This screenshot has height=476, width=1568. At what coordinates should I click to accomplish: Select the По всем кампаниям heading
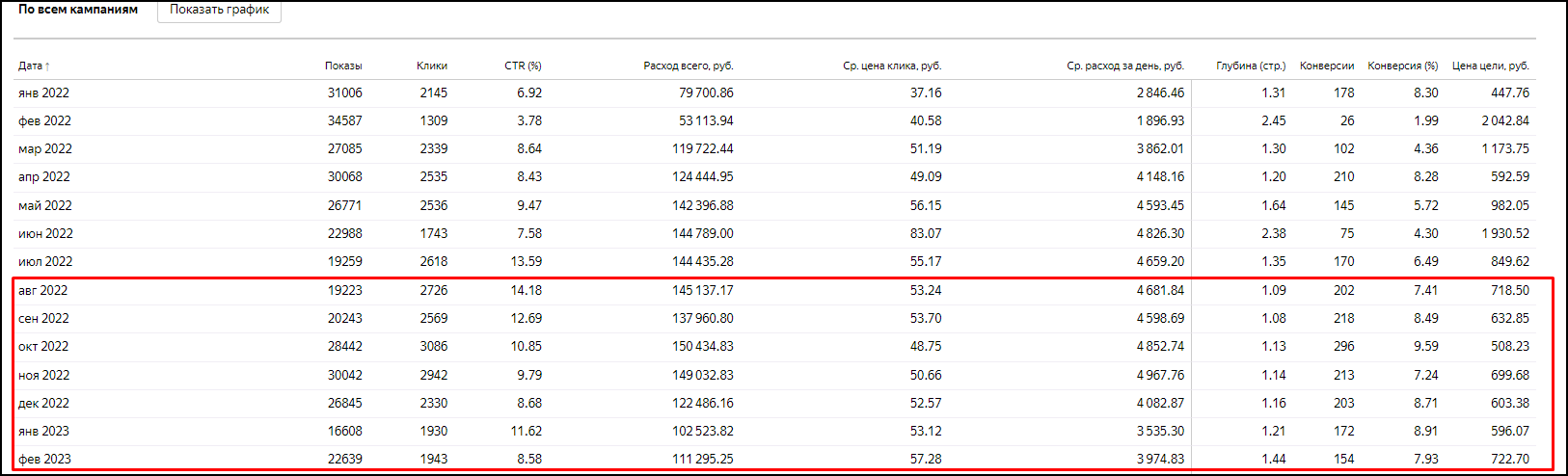point(78,10)
